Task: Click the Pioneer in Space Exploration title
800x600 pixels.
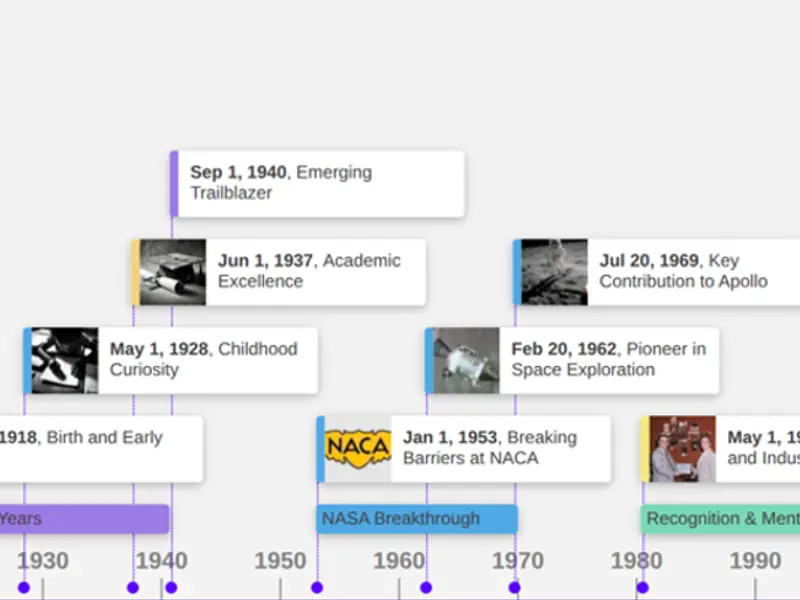Action: [608, 359]
